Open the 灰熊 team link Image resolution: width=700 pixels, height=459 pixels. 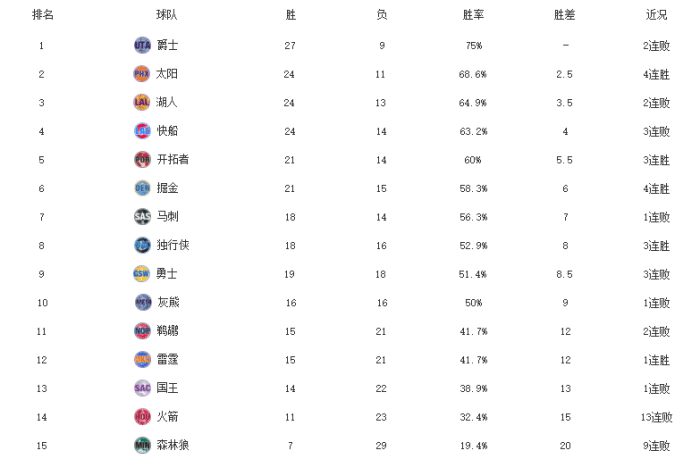[167, 302]
